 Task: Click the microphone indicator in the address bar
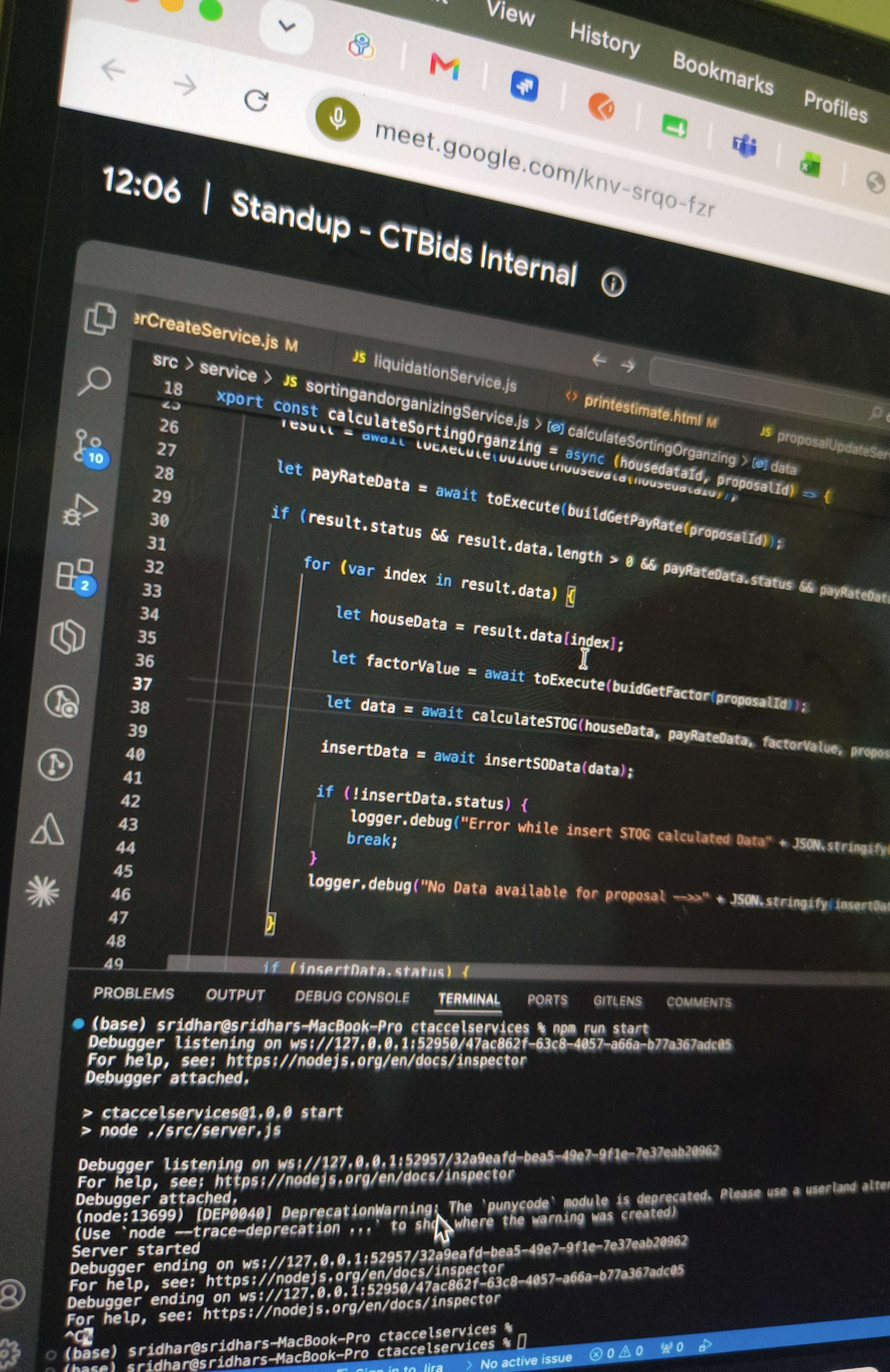tap(337, 119)
